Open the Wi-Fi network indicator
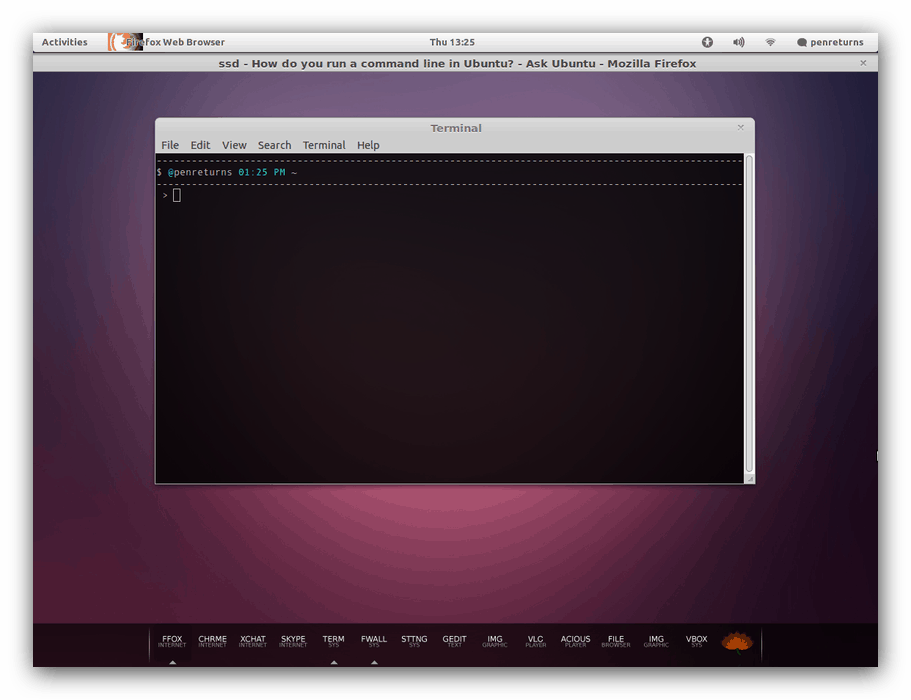This screenshot has height=700, width=911. [x=770, y=42]
